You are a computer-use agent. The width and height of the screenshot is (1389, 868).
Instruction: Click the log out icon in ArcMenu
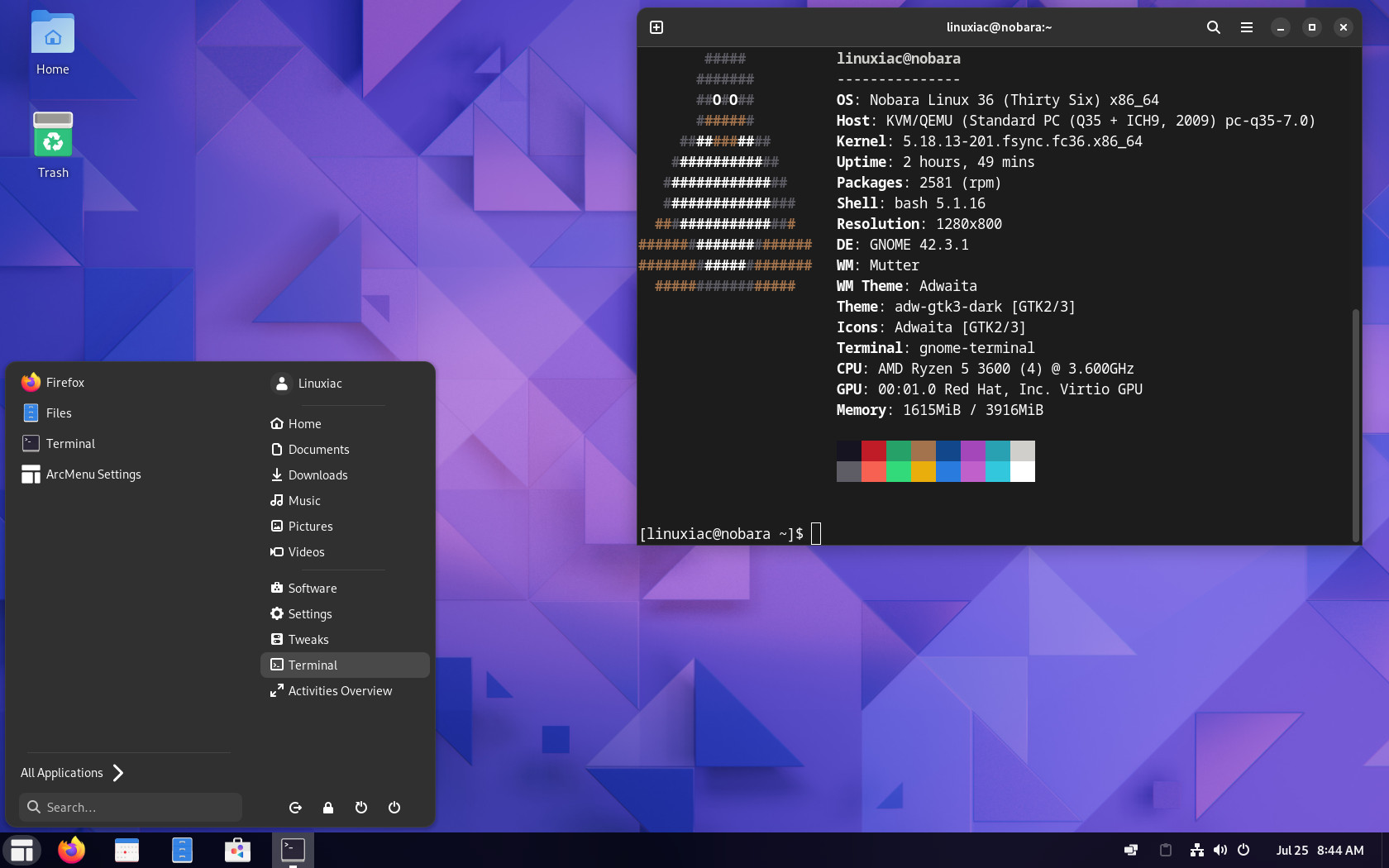click(295, 808)
